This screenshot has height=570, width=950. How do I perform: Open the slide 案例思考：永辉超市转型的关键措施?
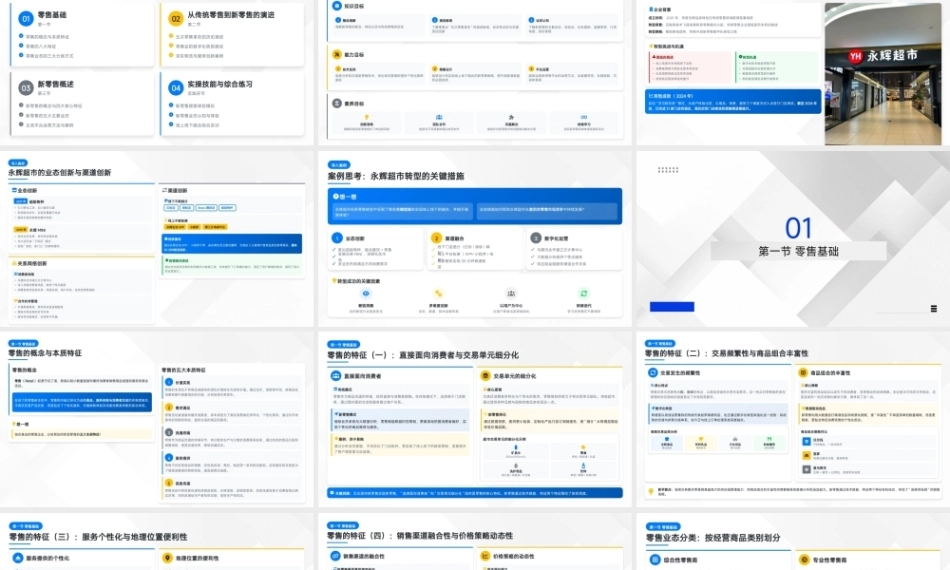tap(475, 239)
